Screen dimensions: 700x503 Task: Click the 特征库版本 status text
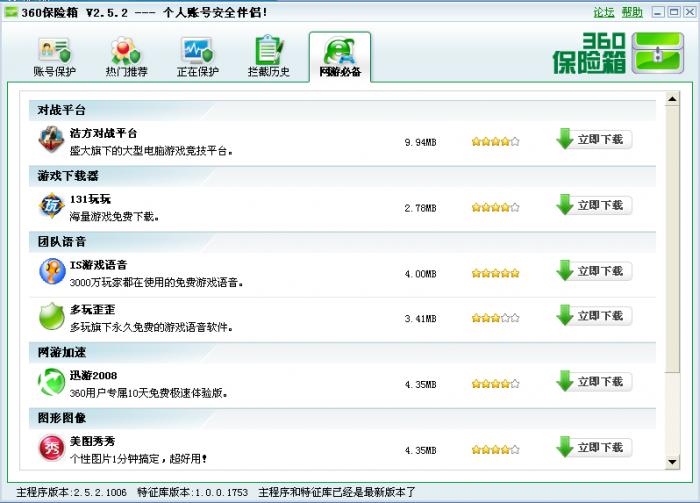click(x=192, y=492)
